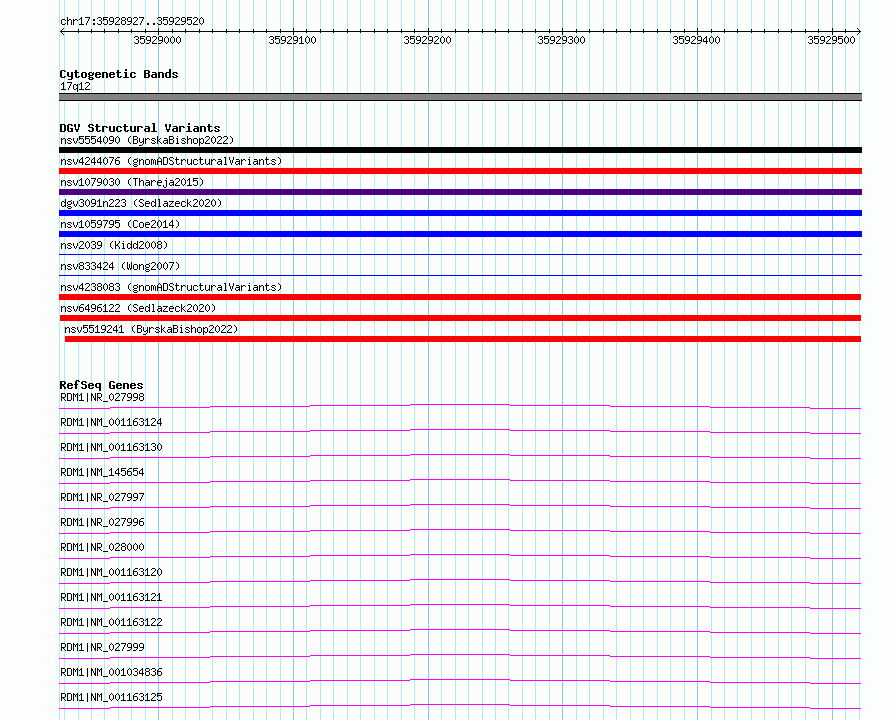The width and height of the screenshot is (890, 720).
Task: Open transcript RDM1|NM_001163124
Action: pyautogui.click(x=111, y=422)
